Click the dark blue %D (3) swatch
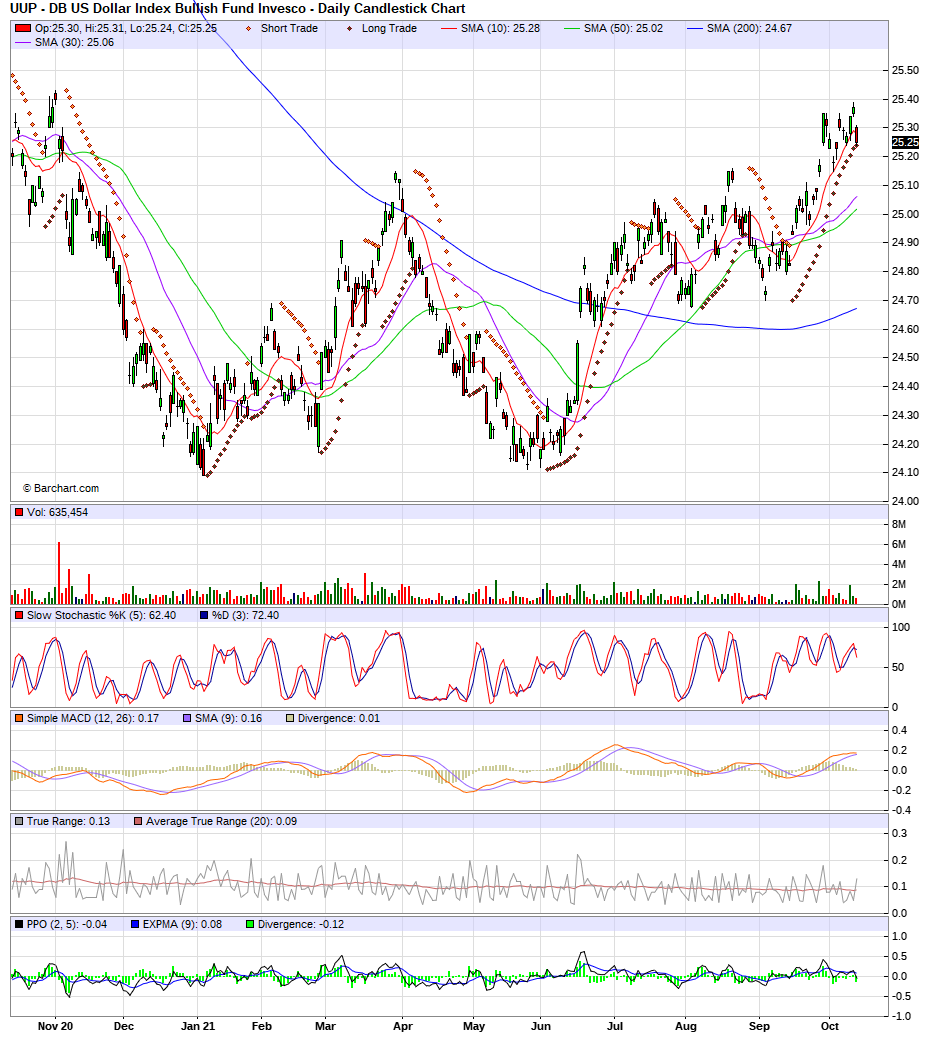 [204, 615]
